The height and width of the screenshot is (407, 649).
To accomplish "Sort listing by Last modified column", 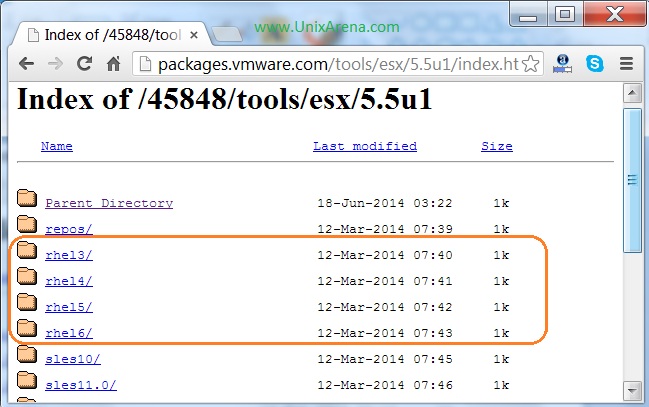I will pyautogui.click(x=365, y=146).
